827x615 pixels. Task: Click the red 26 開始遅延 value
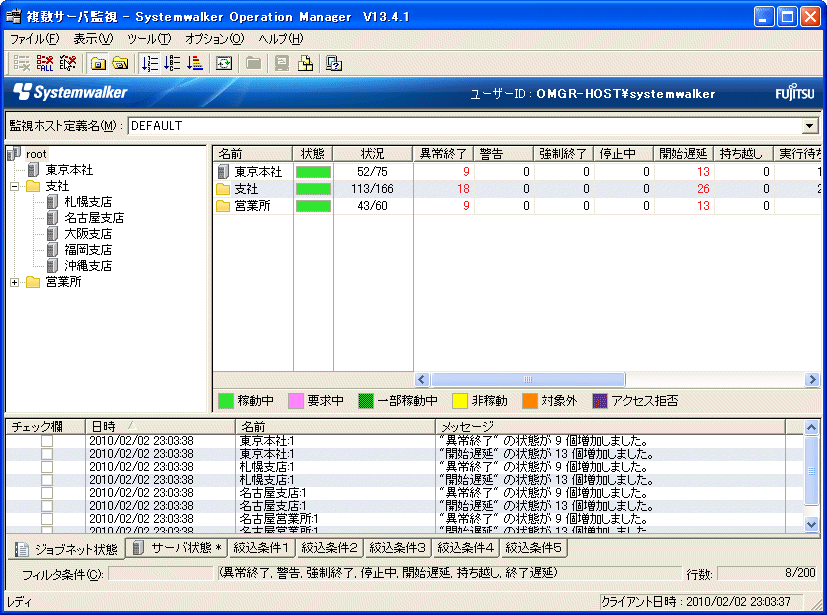coord(703,189)
